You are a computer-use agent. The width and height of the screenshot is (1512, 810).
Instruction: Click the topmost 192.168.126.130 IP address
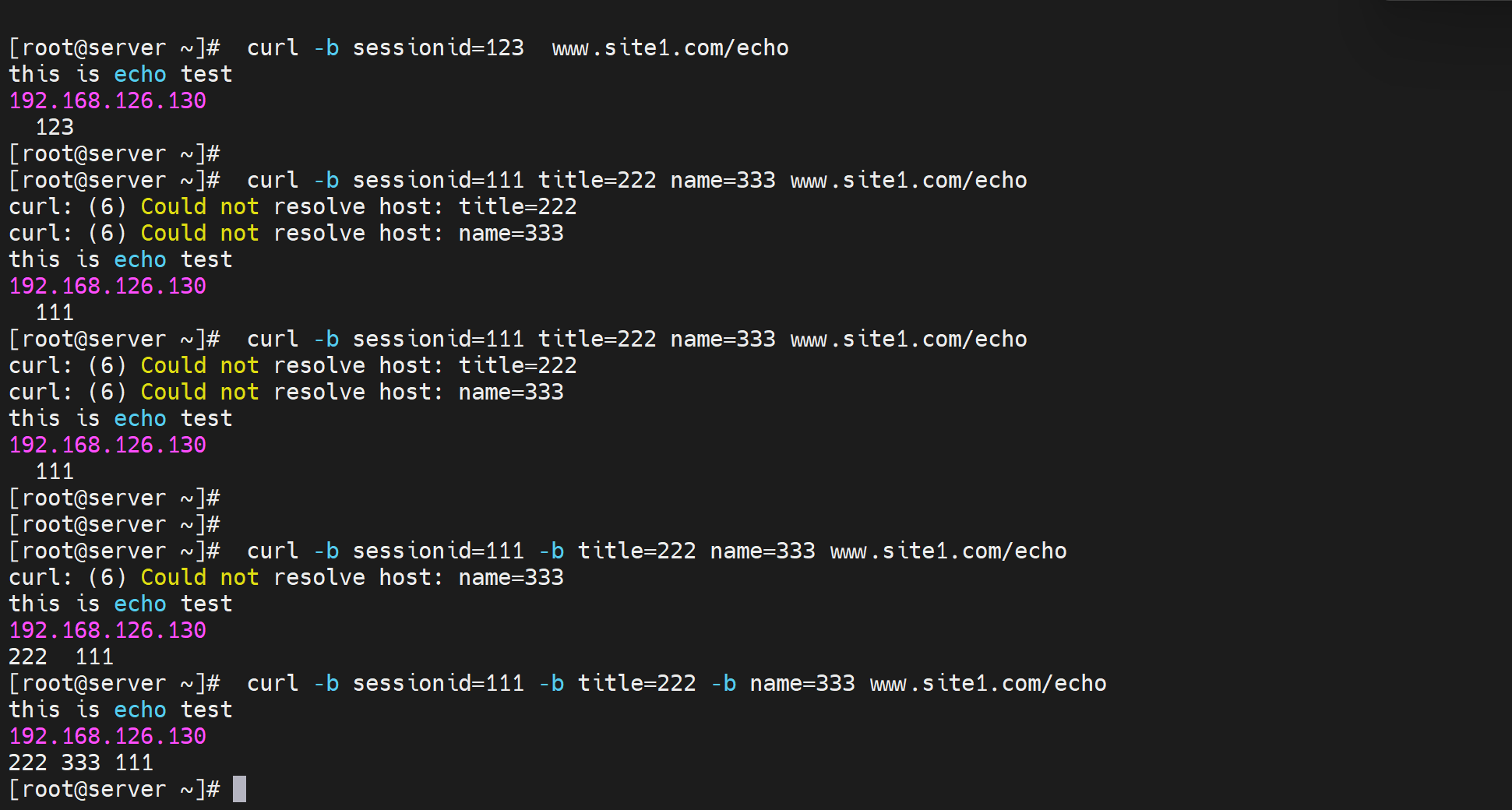[107, 100]
